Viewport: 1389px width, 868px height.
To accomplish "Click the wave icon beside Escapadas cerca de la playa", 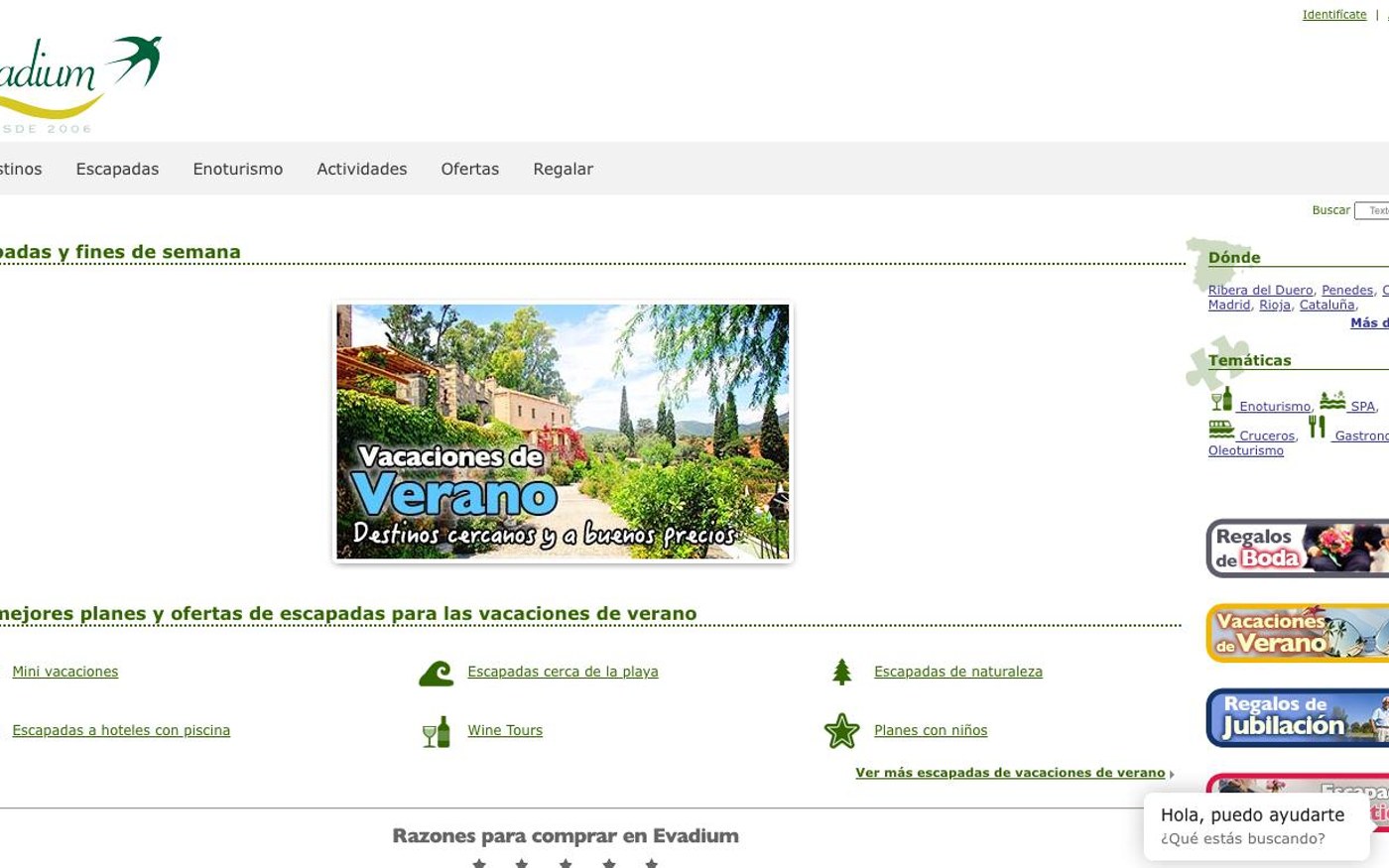I will pyautogui.click(x=436, y=674).
